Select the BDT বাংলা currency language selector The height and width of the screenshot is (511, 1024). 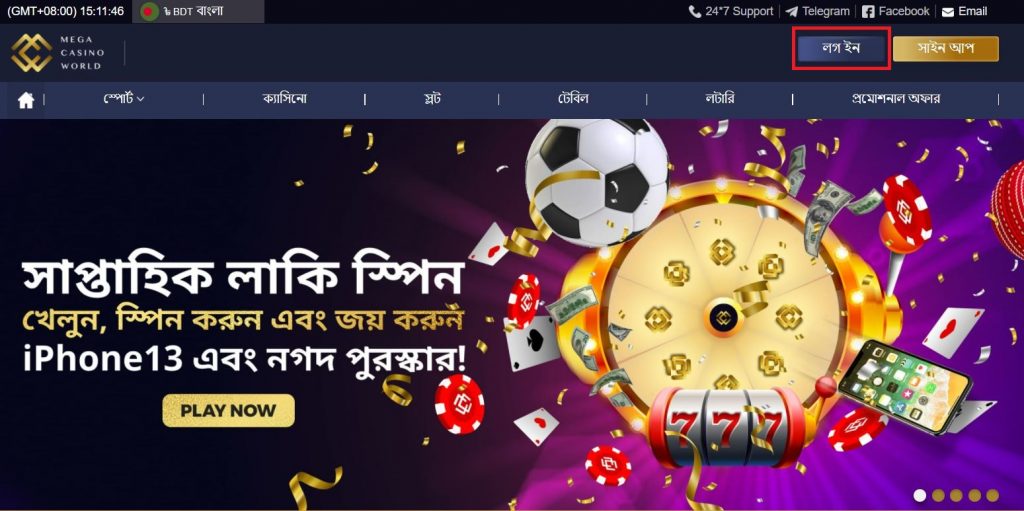(199, 11)
